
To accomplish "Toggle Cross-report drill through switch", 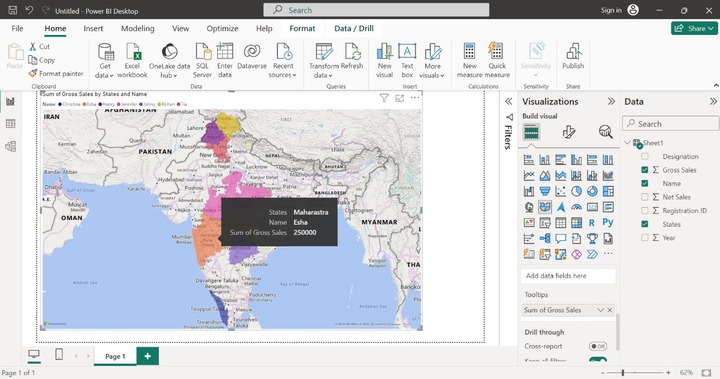I will click(x=598, y=346).
